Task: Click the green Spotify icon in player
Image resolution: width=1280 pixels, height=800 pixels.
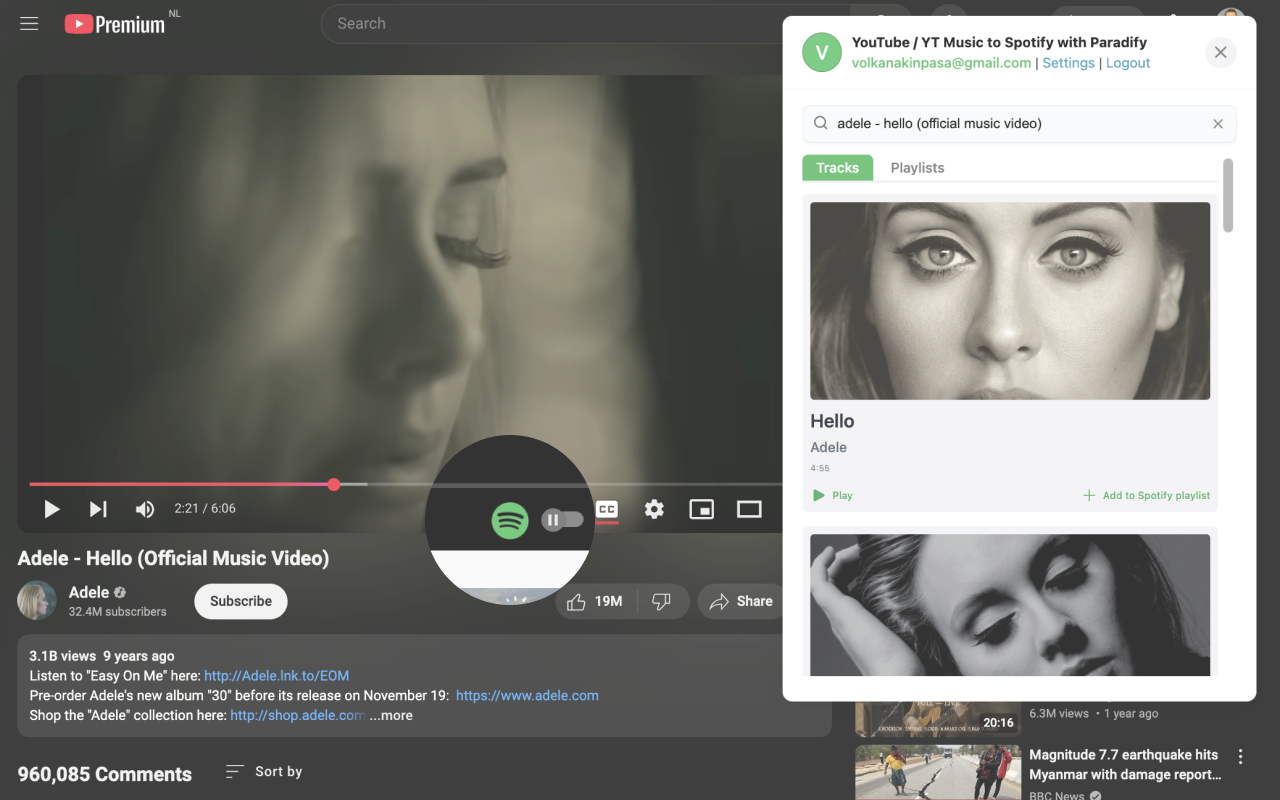Action: pyautogui.click(x=510, y=520)
